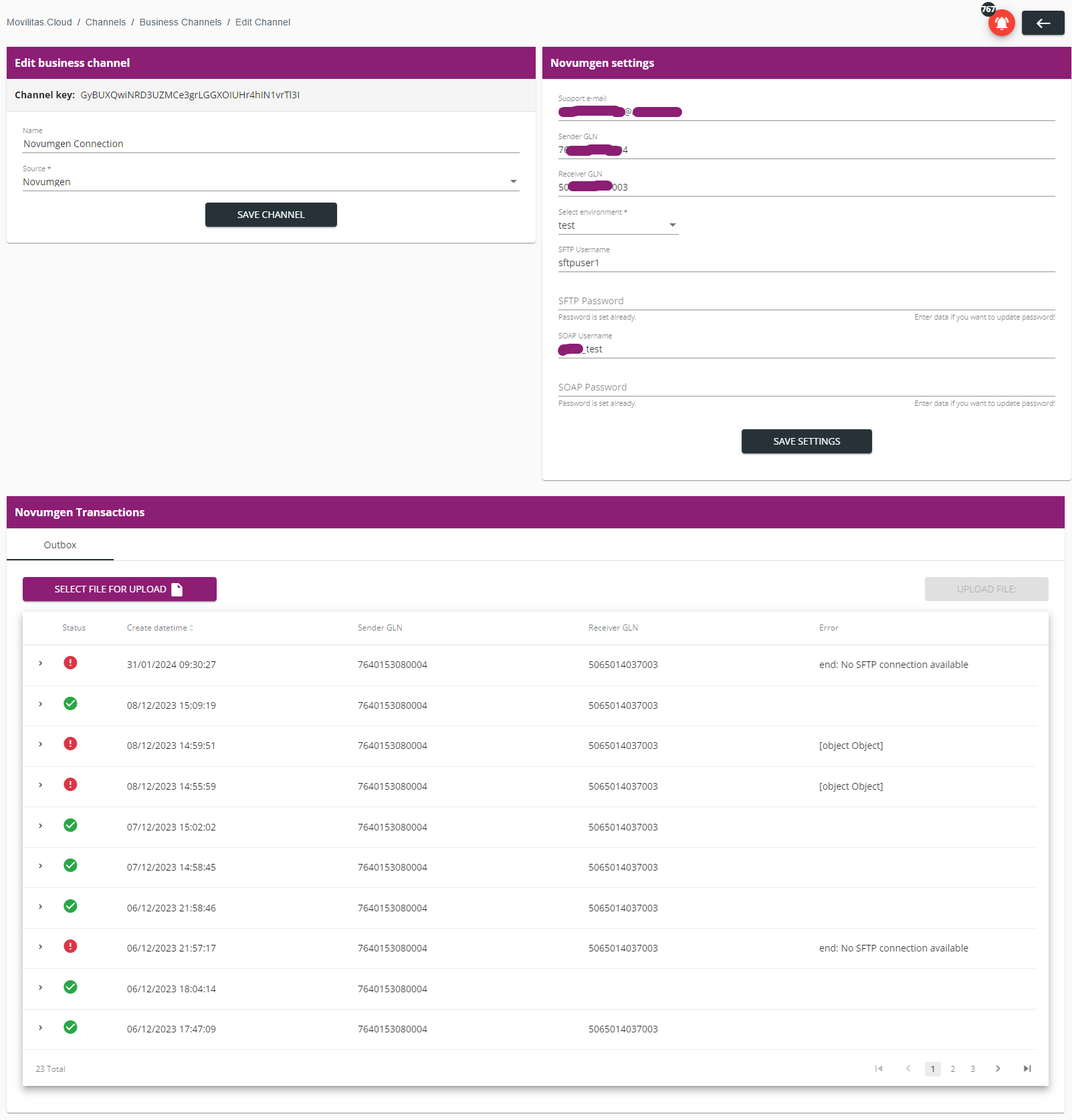
Task: Go to Channels breadcrumb link
Action: (x=106, y=22)
